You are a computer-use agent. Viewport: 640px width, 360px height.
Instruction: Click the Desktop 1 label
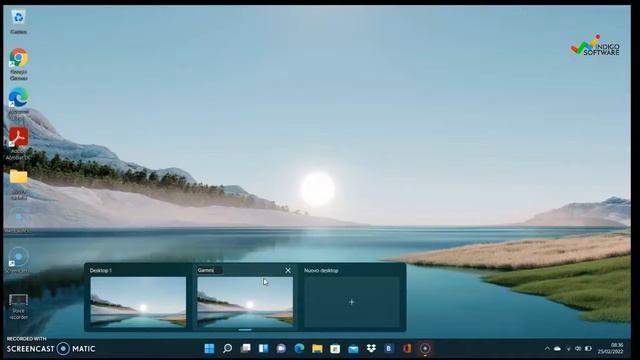coord(100,270)
